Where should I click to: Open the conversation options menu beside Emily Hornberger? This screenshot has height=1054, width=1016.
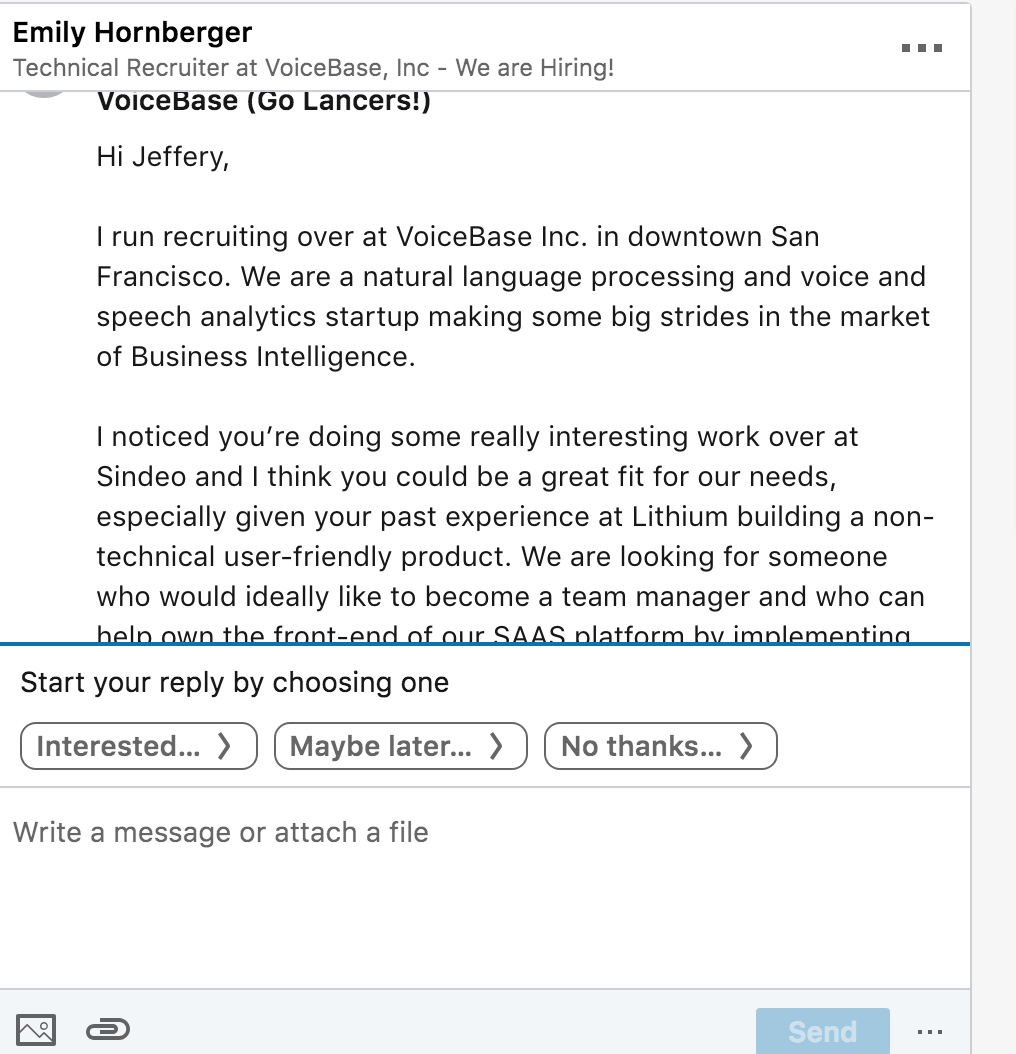point(922,48)
